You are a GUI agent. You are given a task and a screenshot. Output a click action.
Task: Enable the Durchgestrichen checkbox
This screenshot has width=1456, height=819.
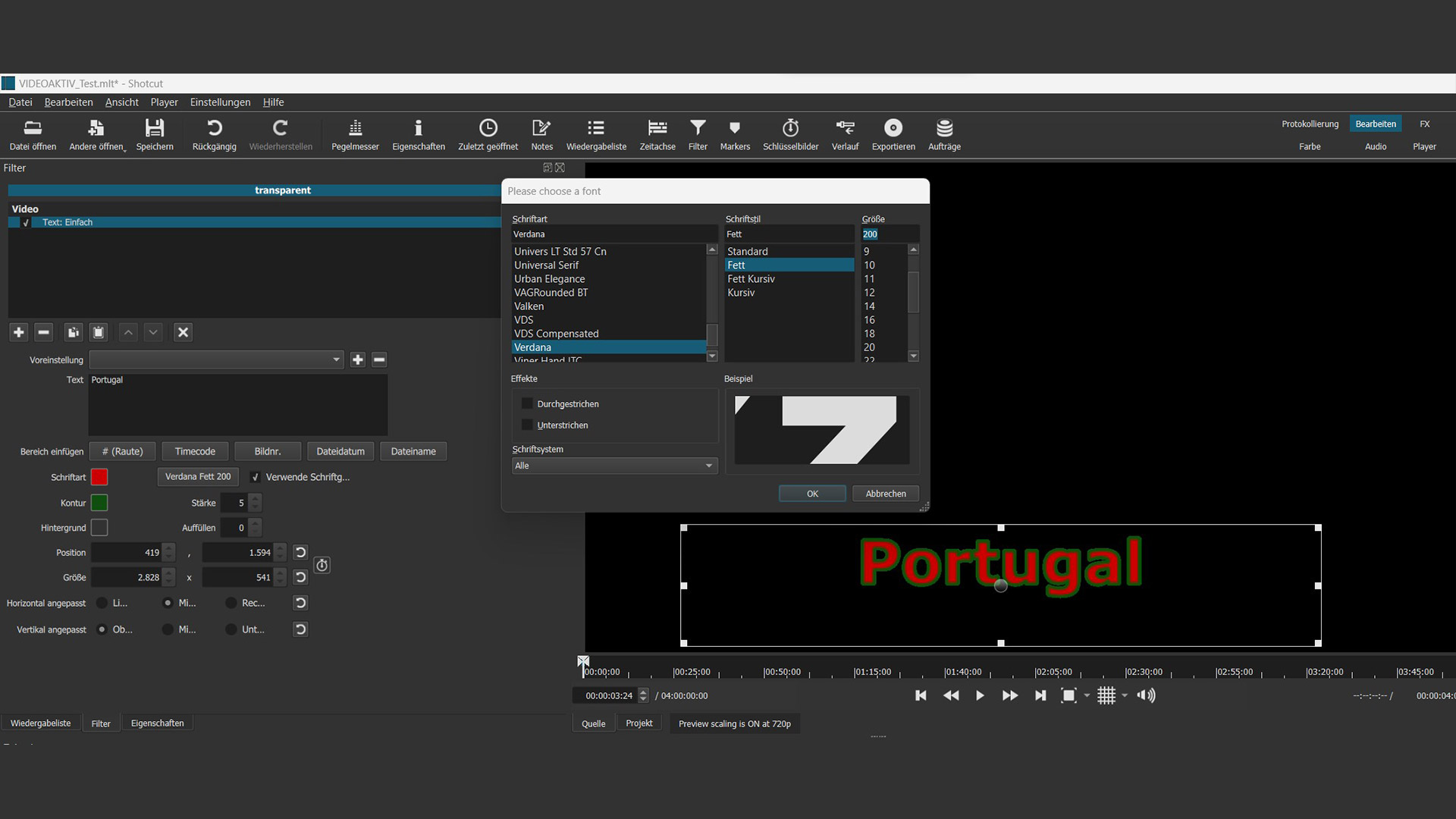tap(528, 404)
